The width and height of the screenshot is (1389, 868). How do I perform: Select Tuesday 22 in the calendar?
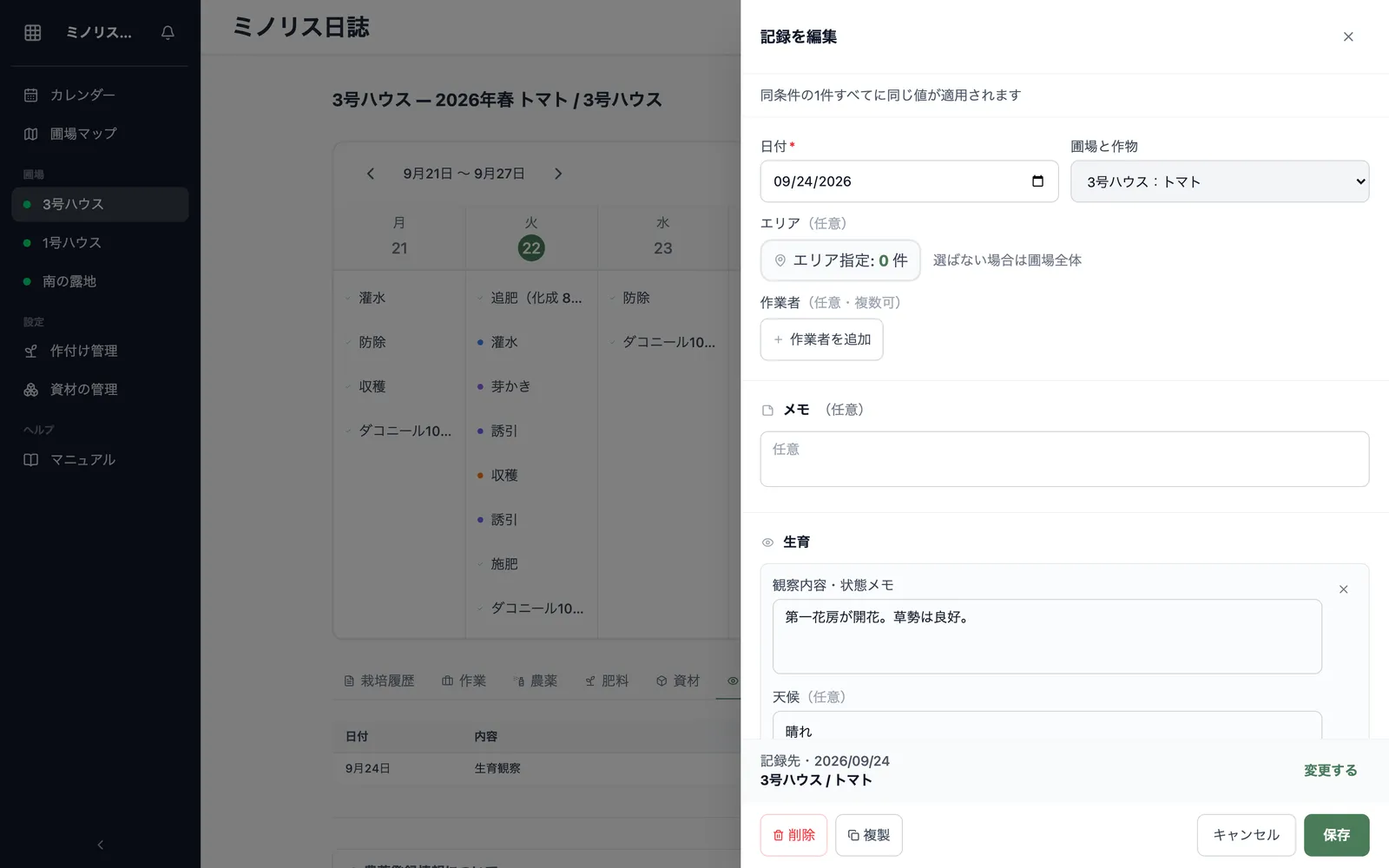531,248
